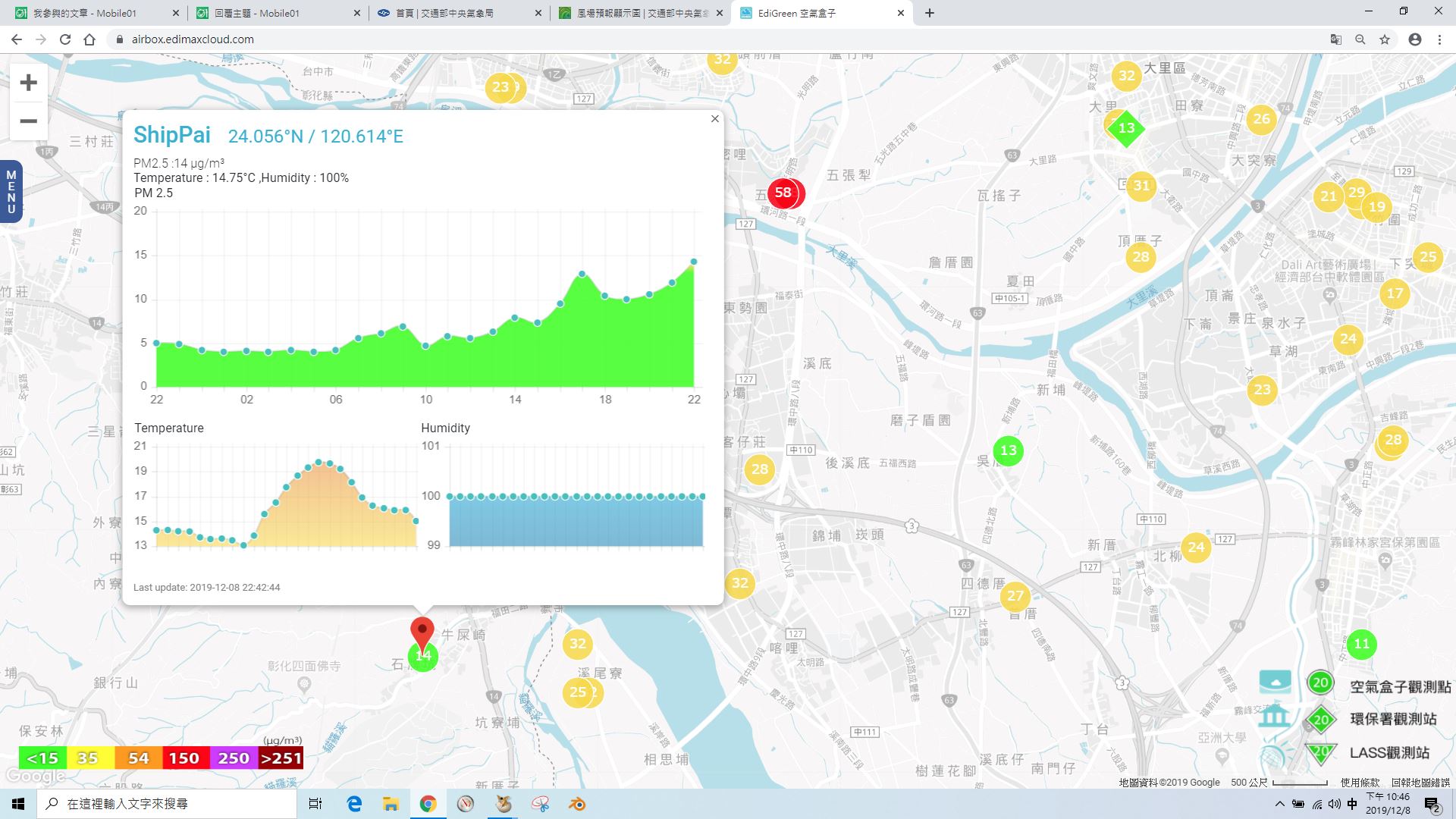Open File Explorer from taskbar
This screenshot has height=819, width=1456.
coord(391,804)
